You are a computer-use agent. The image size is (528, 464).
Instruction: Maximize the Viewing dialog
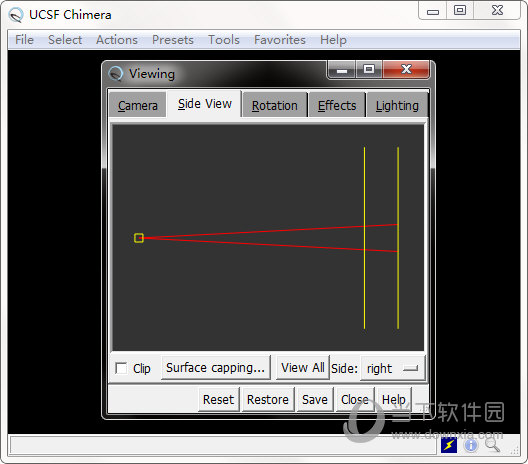369,70
